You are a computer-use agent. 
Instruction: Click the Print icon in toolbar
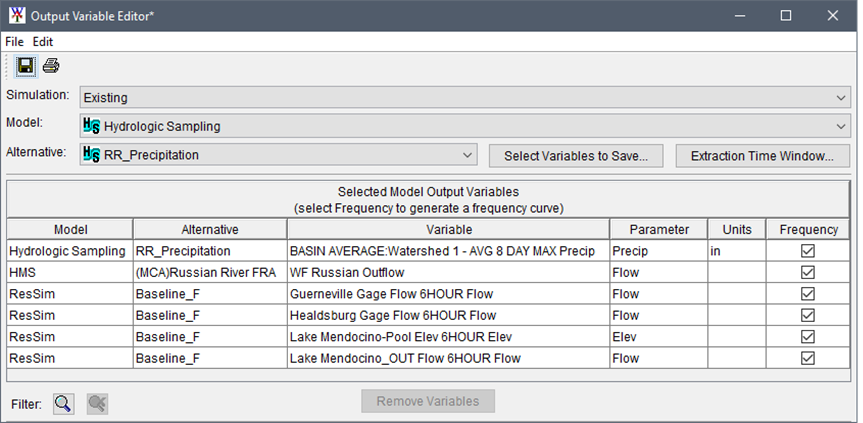(51, 67)
